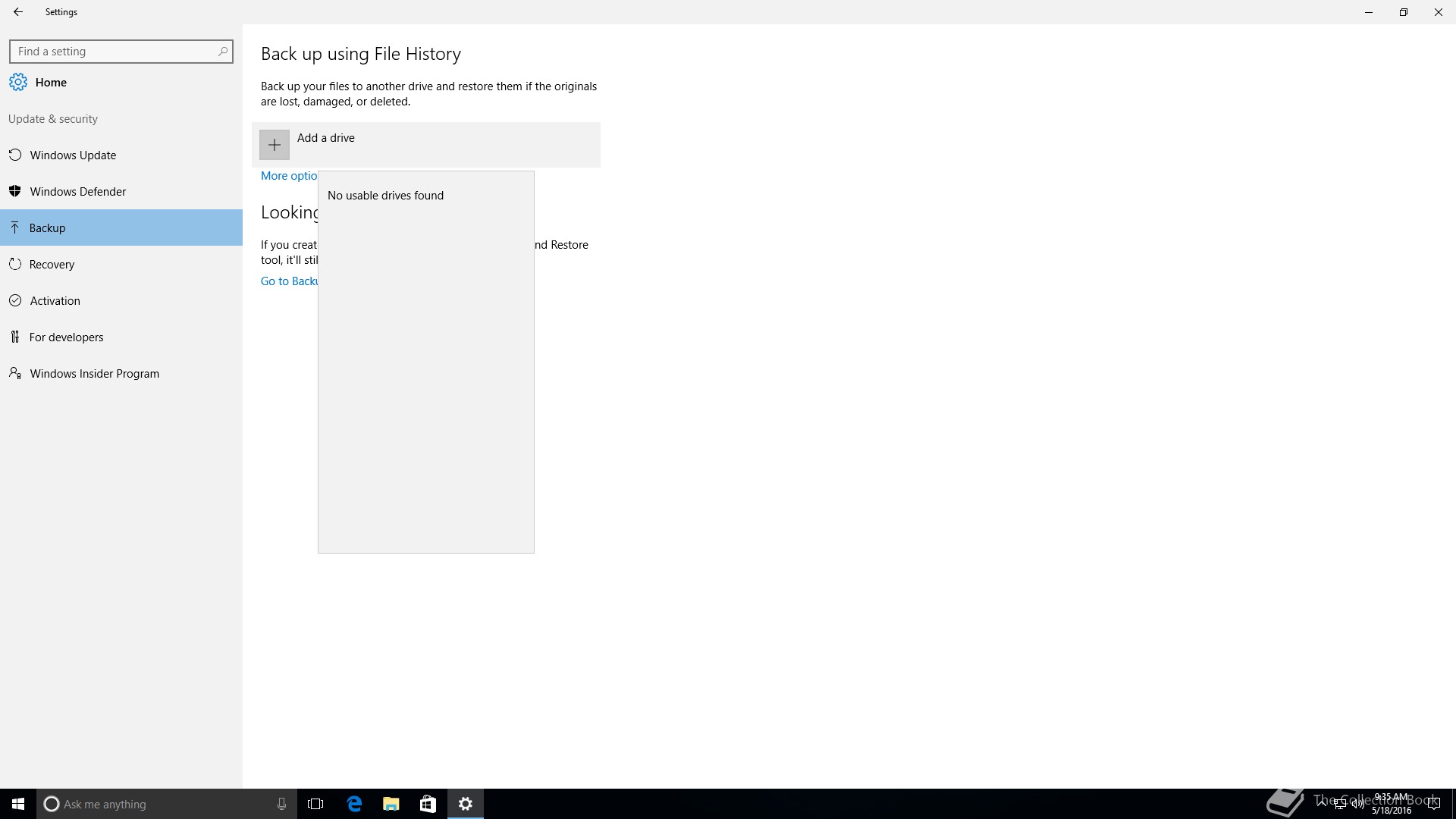Click the Windows Defender shield icon
This screenshot has width=1456, height=819.
(15, 191)
